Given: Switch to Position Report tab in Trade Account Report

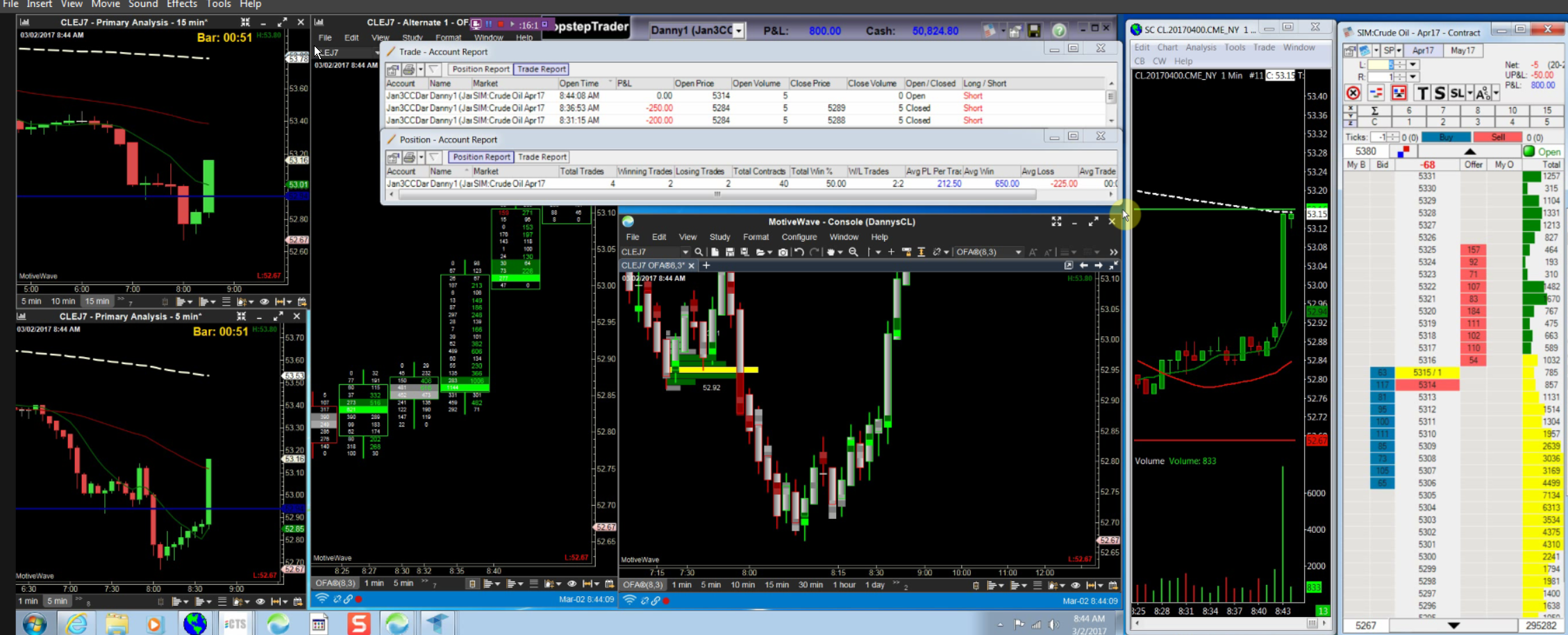Looking at the screenshot, I should point(481,69).
